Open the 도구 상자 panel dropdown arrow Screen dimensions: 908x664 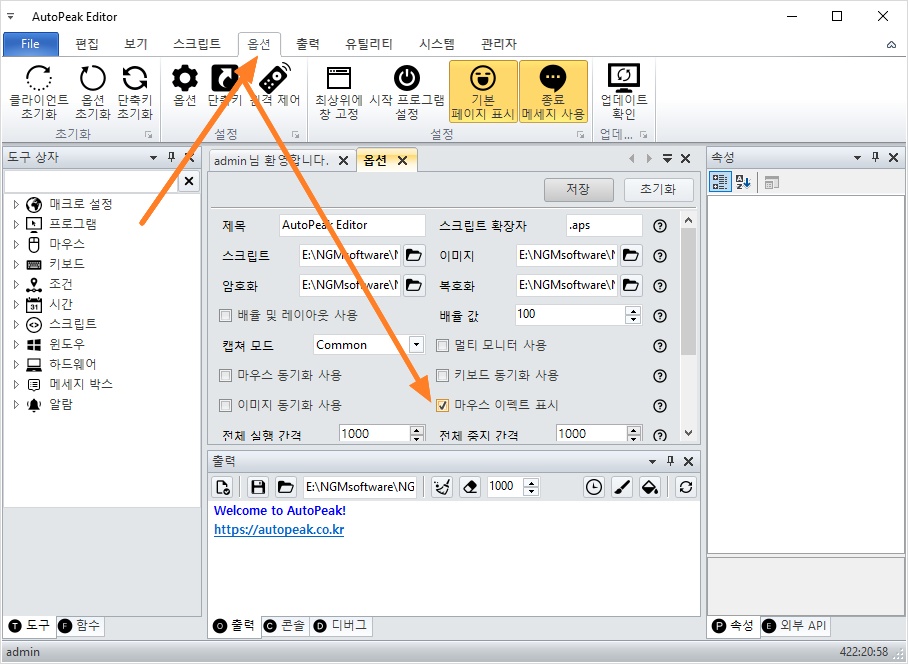[x=153, y=157]
